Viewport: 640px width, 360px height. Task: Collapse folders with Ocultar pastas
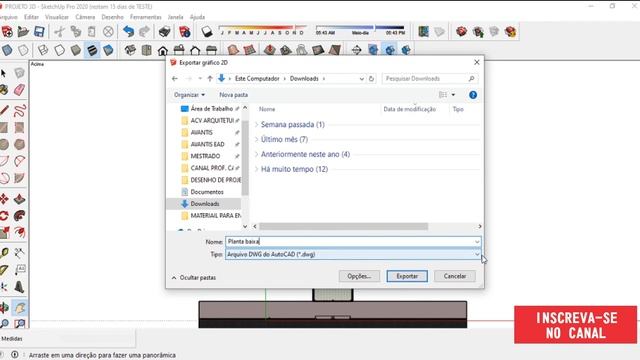click(x=194, y=278)
